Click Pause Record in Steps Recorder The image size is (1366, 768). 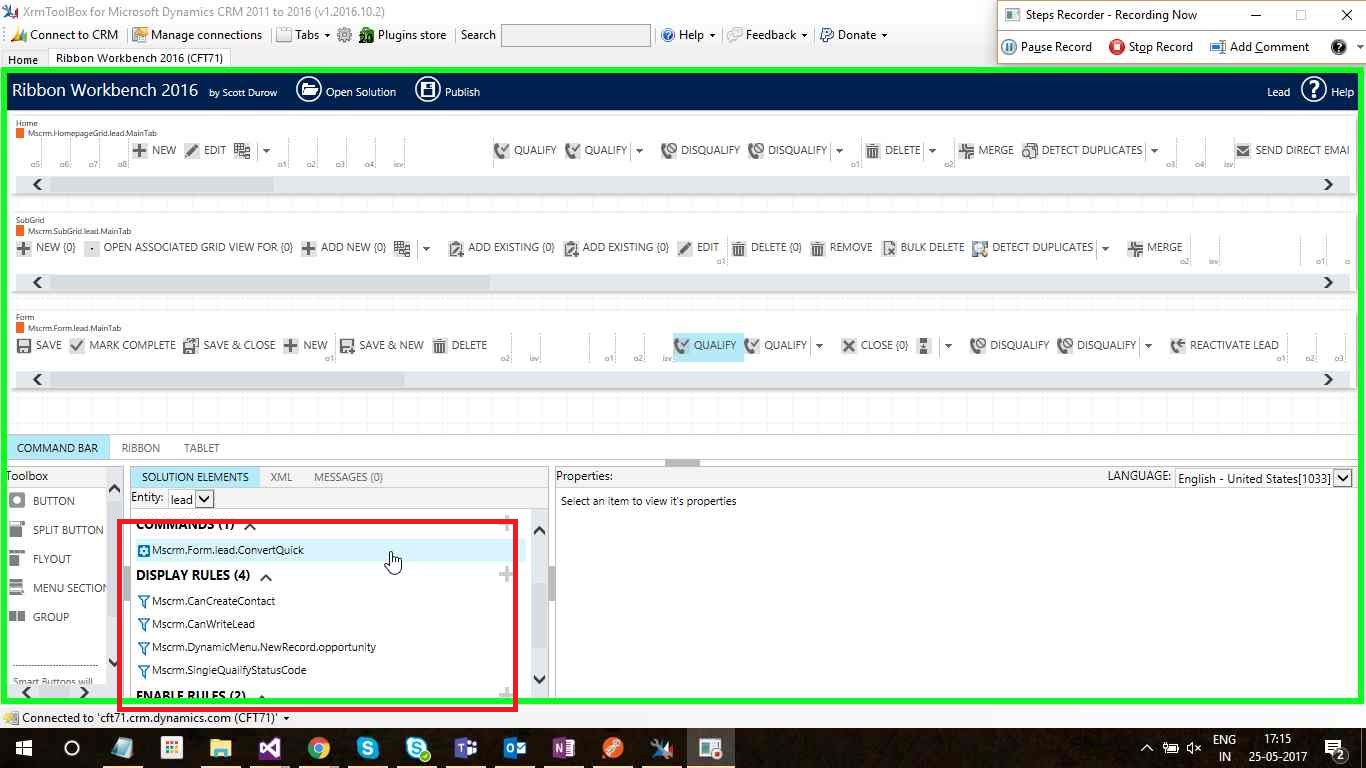point(1047,47)
